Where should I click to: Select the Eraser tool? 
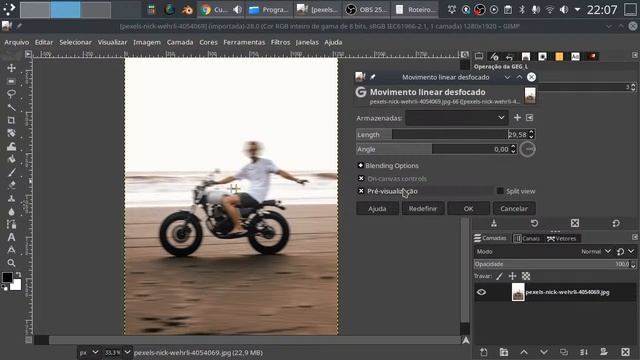coord(11,185)
